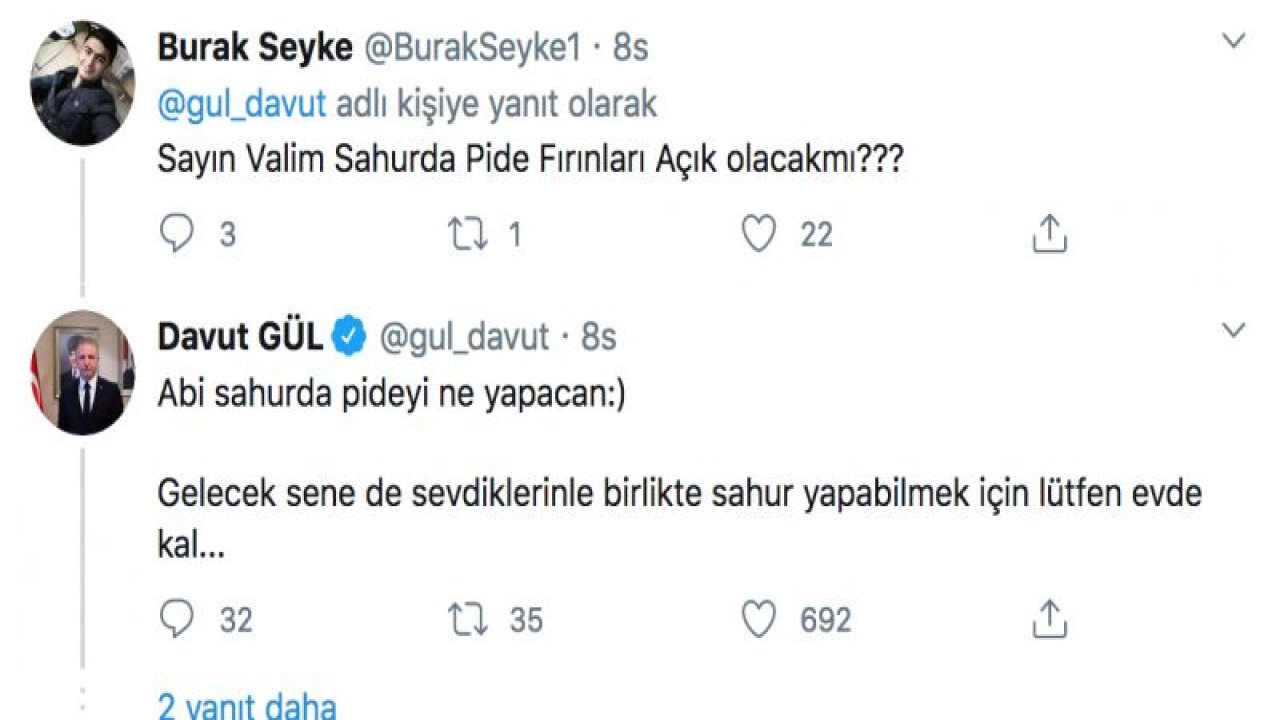Toggle retweet on Davut GÜL's tweet
1280x720 pixels.
coord(466,618)
